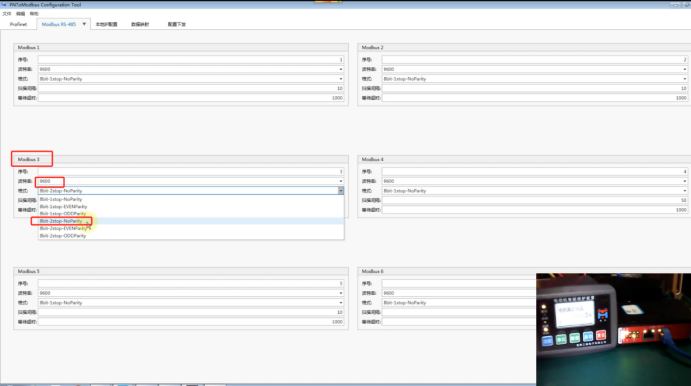This screenshot has height=386, width=691.
Task: Choose 8bit-2stop-EVENParity in the open list
Action: pyautogui.click(x=191, y=228)
